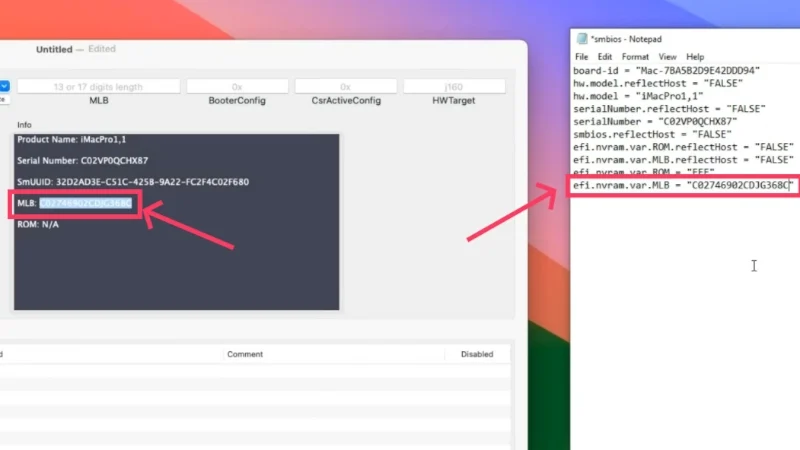Open the View menu in Notepad
This screenshot has height=450, width=800.
pyautogui.click(x=667, y=57)
